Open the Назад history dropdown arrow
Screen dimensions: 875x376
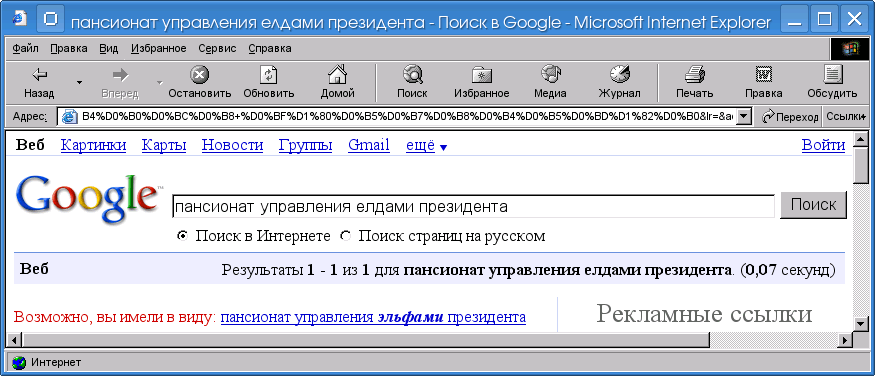[79, 83]
